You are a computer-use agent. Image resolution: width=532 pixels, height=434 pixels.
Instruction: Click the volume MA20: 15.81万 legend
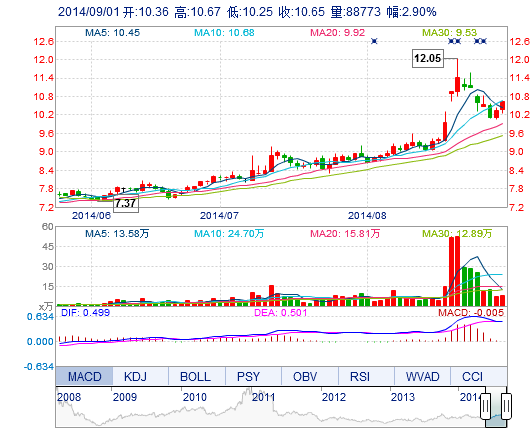point(345,233)
